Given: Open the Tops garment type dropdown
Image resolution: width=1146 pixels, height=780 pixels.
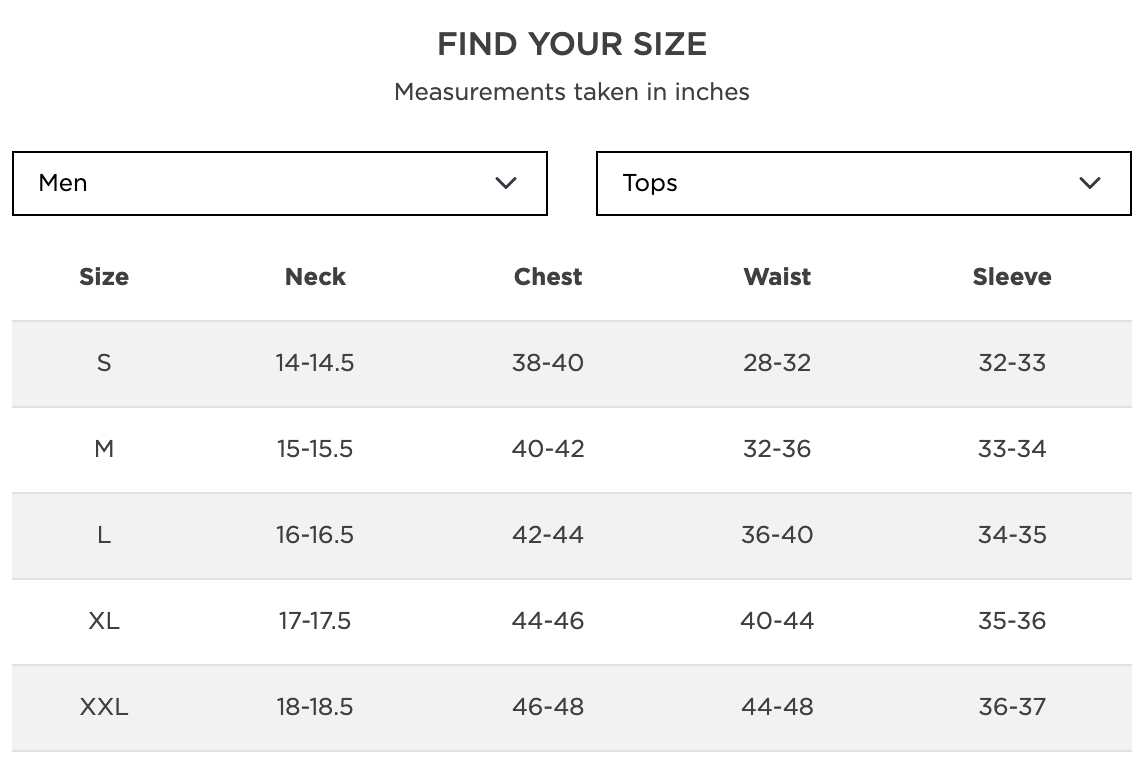Looking at the screenshot, I should pyautogui.click(x=863, y=183).
